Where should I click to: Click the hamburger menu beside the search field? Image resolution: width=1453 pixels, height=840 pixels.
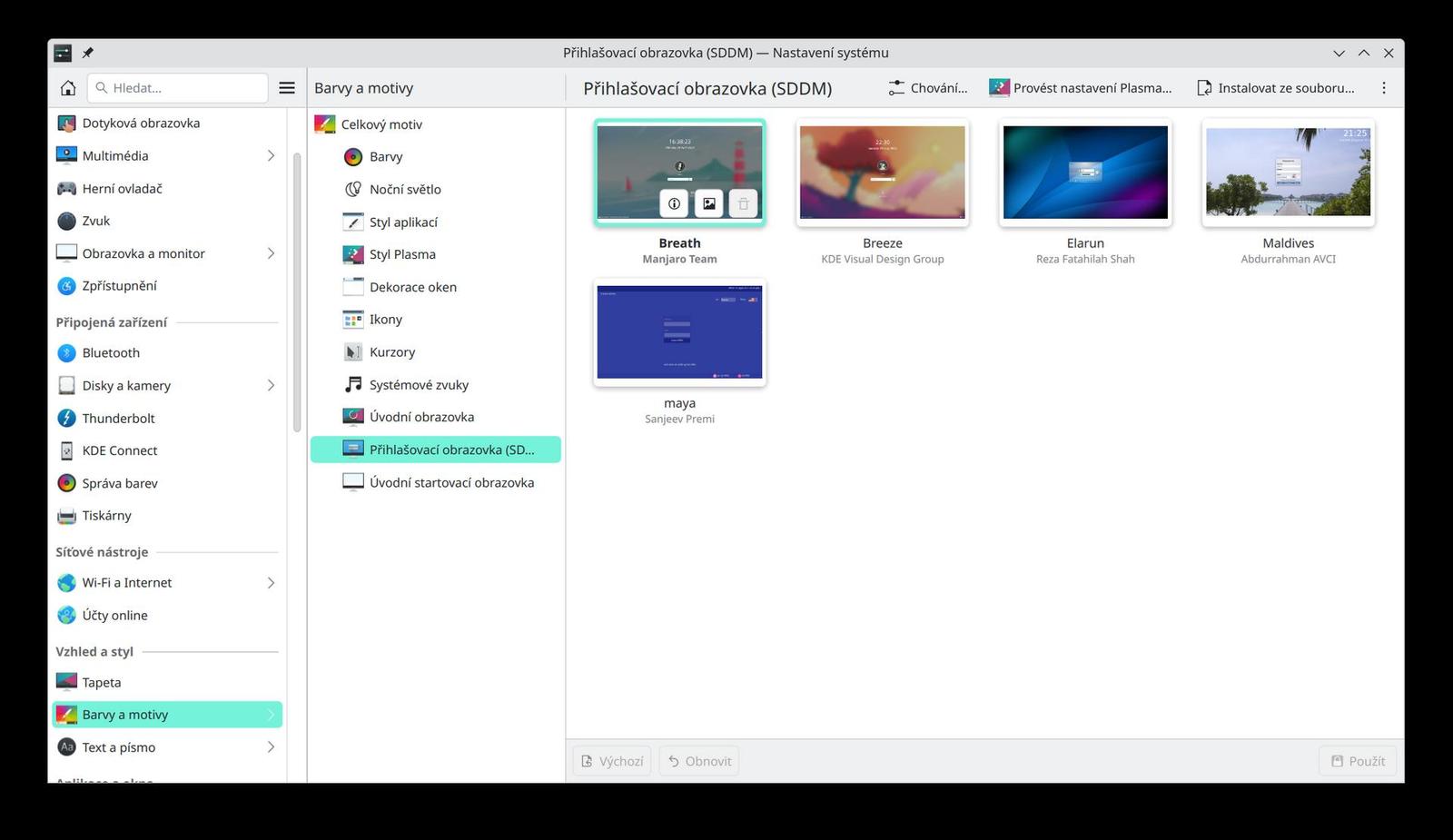point(287,87)
